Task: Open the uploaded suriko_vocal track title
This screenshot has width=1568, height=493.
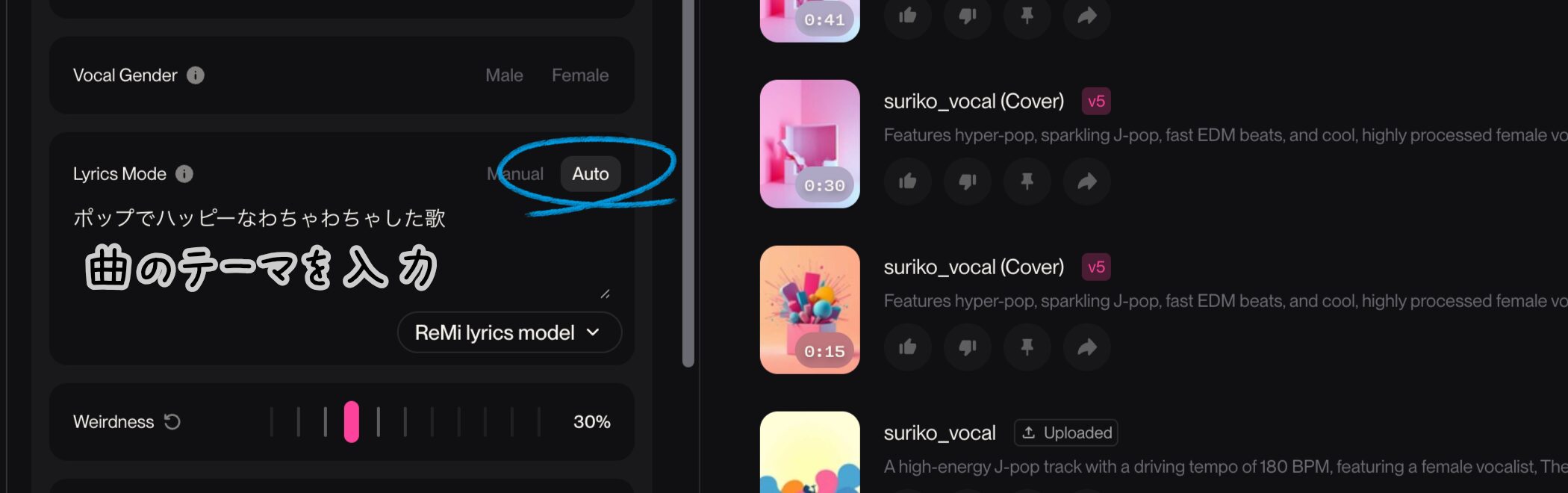Action: coord(939,433)
